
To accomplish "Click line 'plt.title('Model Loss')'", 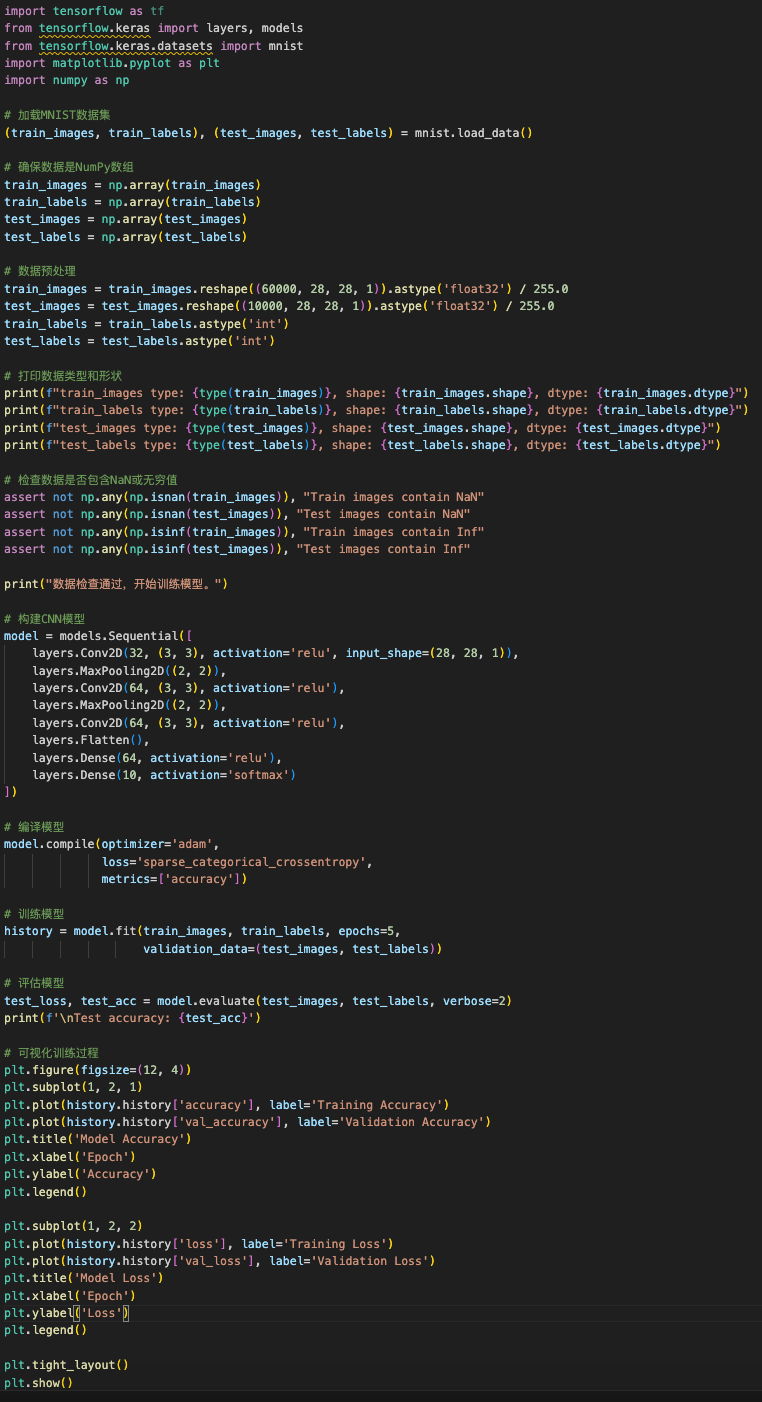I will (x=84, y=1278).
